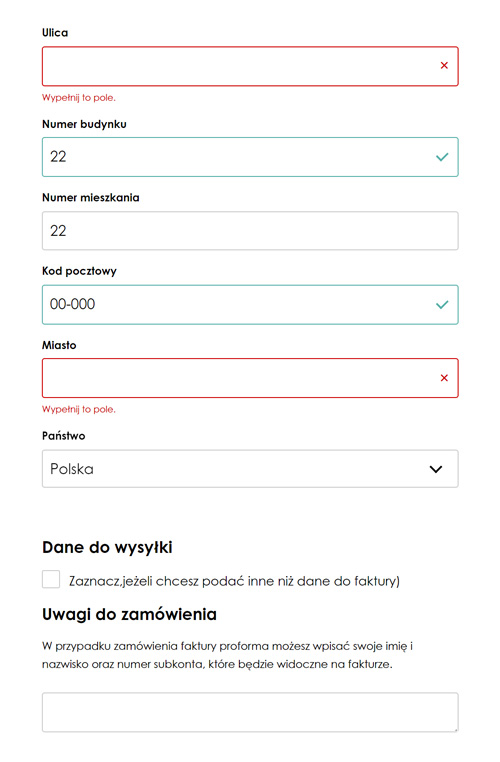Screen dimensions: 500x762
Task: Select the Numer mieszkania input field
Action: tap(250, 231)
